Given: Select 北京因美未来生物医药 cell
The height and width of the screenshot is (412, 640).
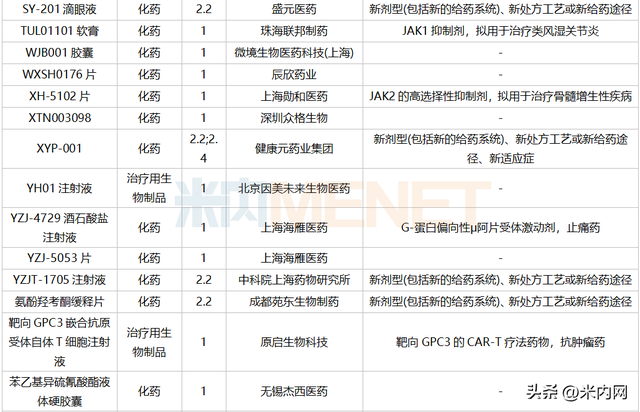Looking at the screenshot, I should click(x=294, y=188).
